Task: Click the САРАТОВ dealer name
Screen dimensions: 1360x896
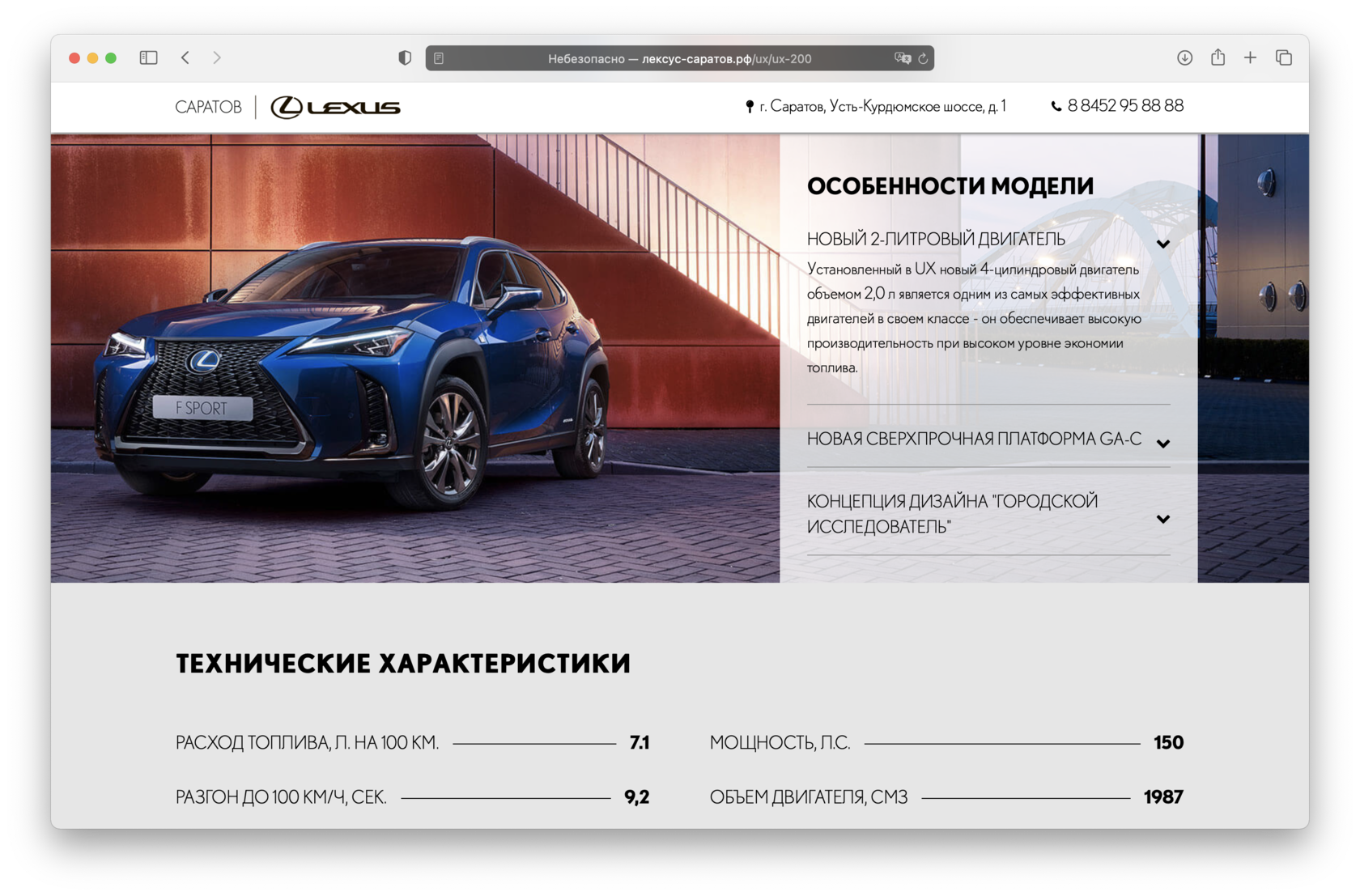Action: click(x=208, y=107)
